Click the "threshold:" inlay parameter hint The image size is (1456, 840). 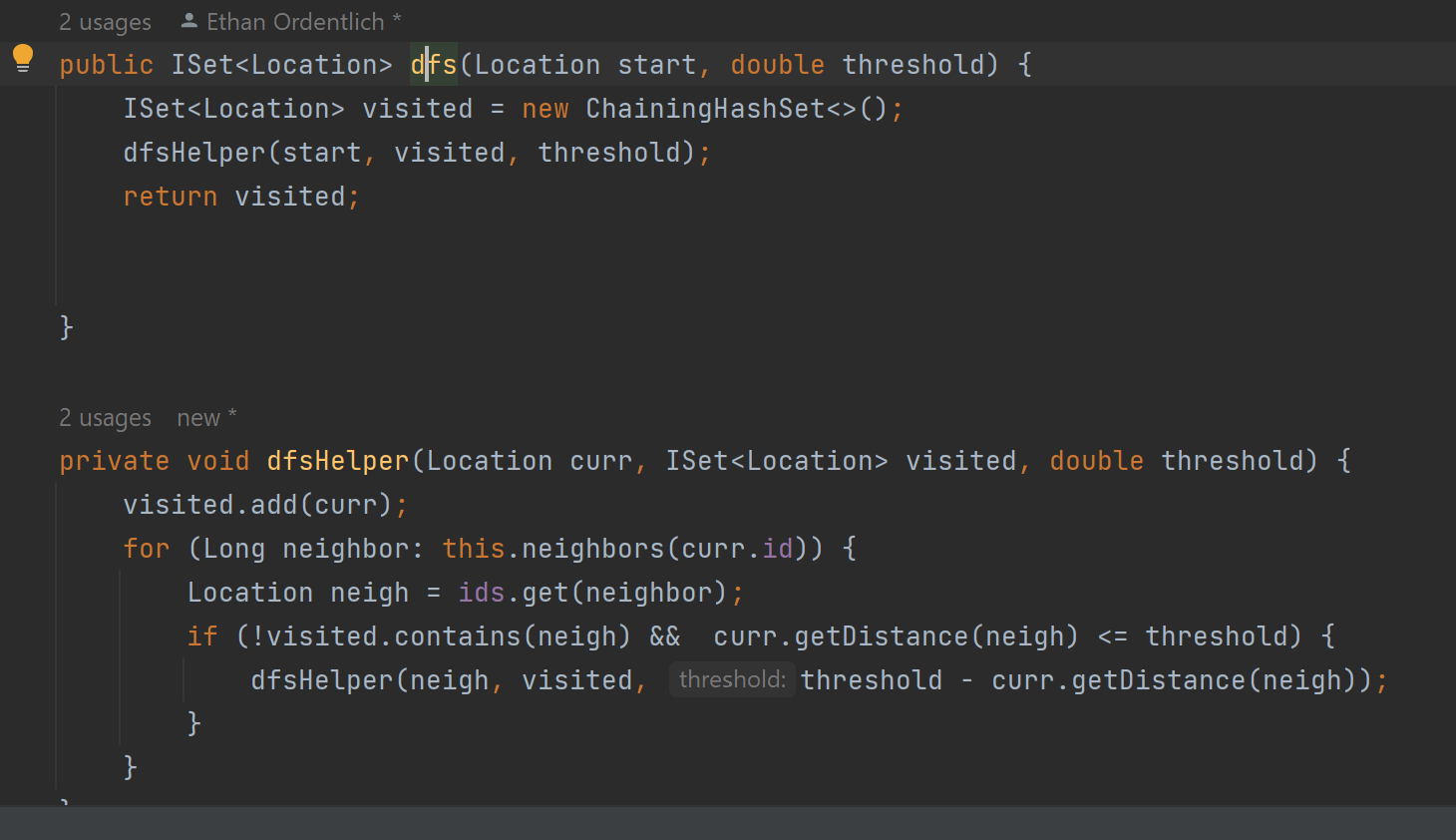(x=732, y=680)
